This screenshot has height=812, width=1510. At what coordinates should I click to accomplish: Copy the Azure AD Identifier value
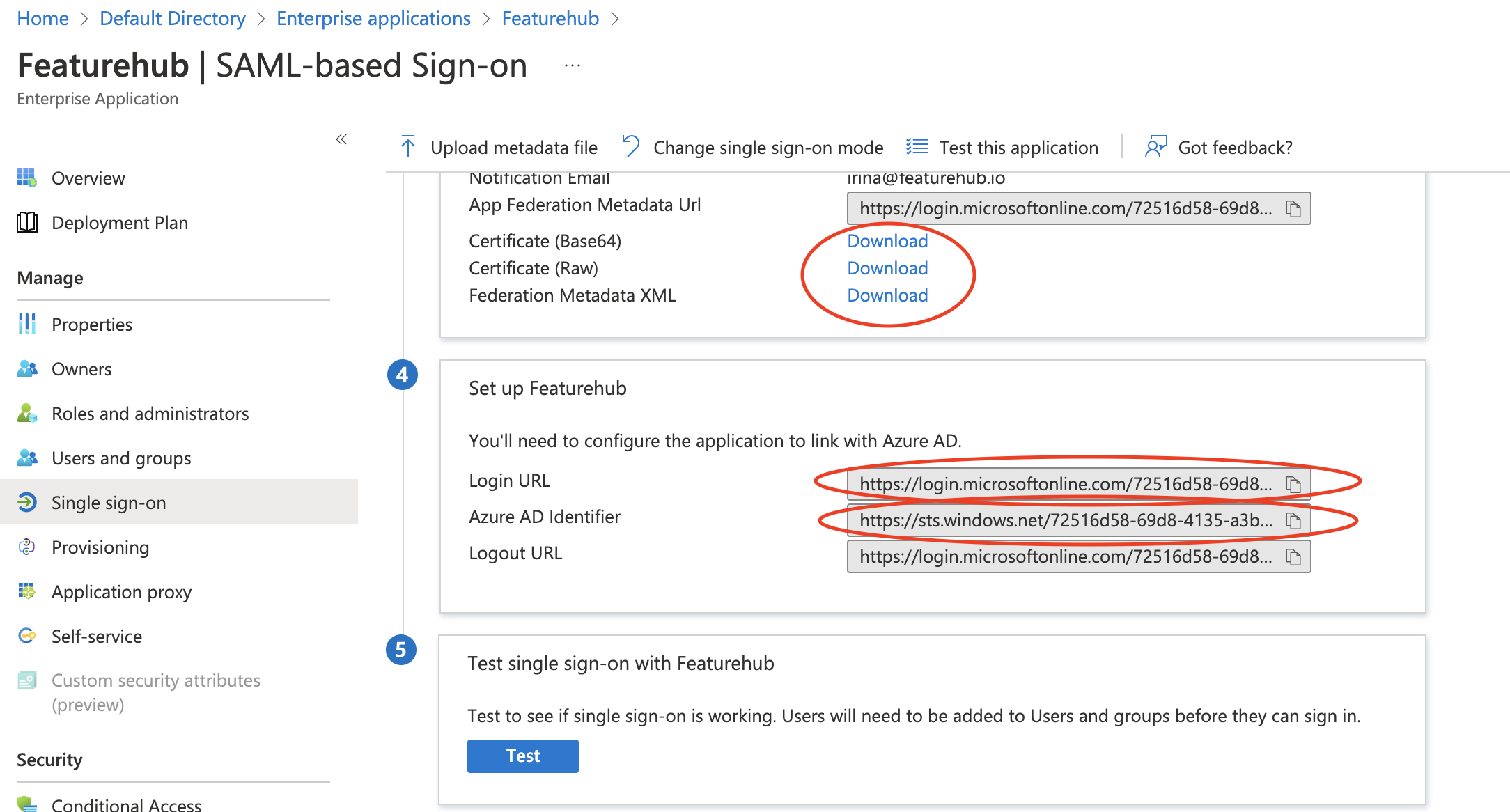[1293, 520]
